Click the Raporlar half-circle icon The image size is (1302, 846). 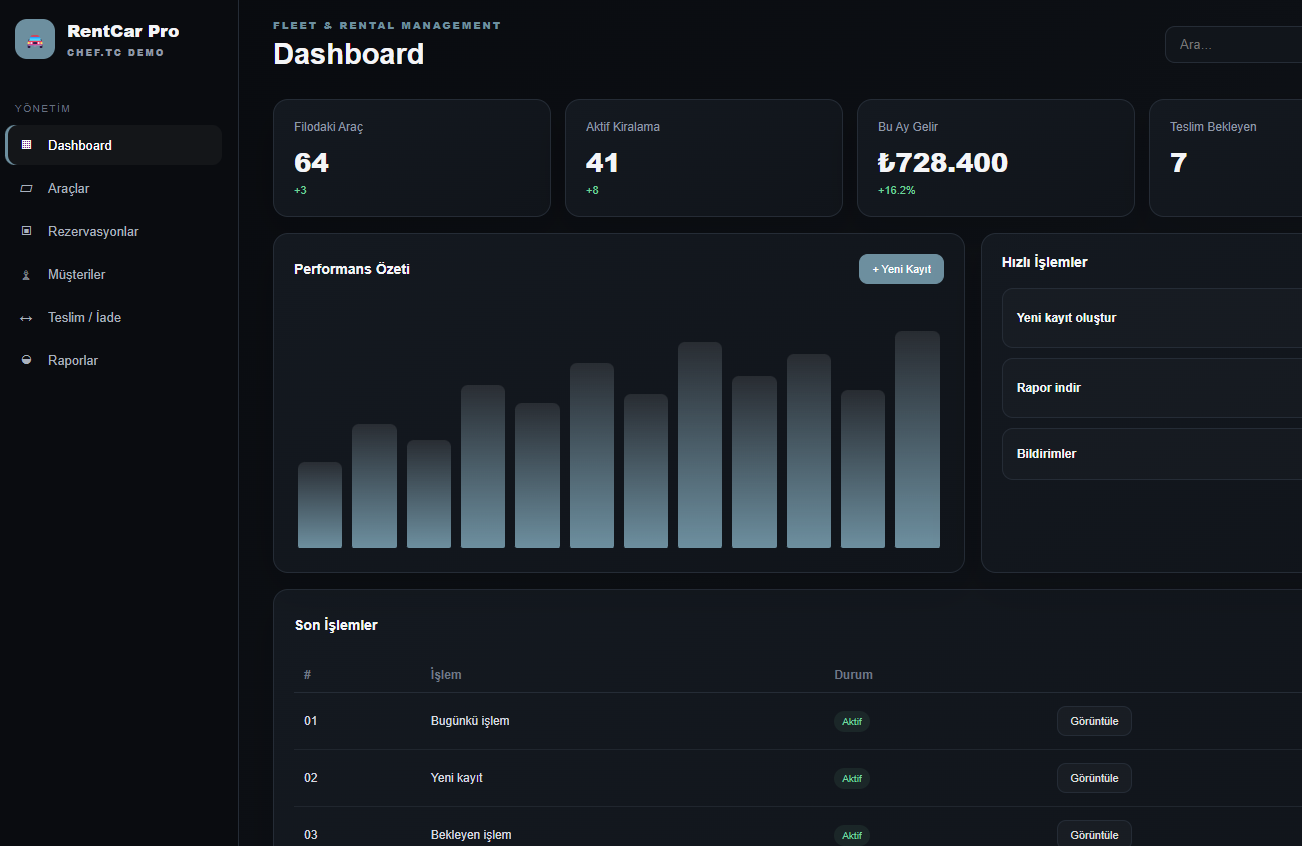coord(27,360)
